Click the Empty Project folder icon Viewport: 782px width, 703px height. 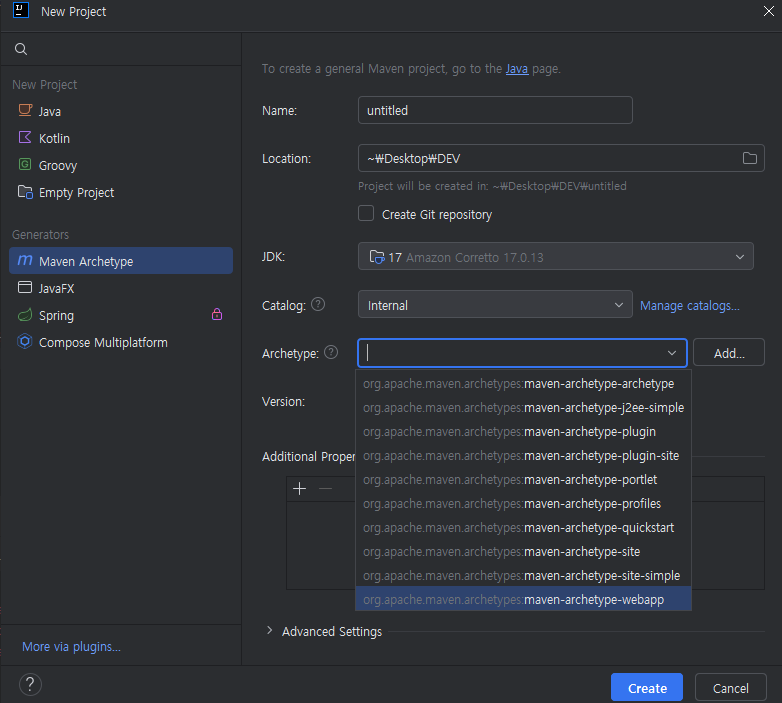click(x=25, y=191)
